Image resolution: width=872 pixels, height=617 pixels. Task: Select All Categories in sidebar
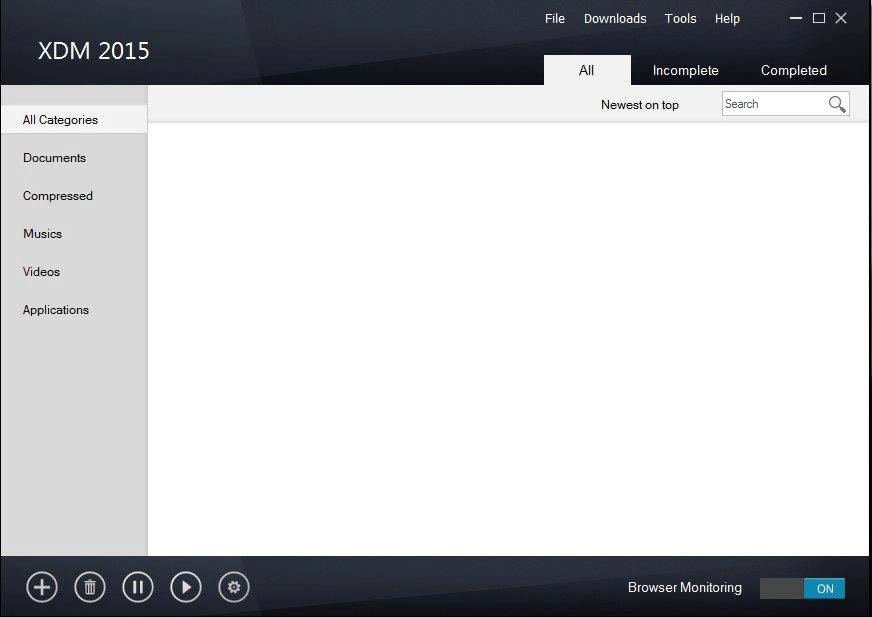74,120
